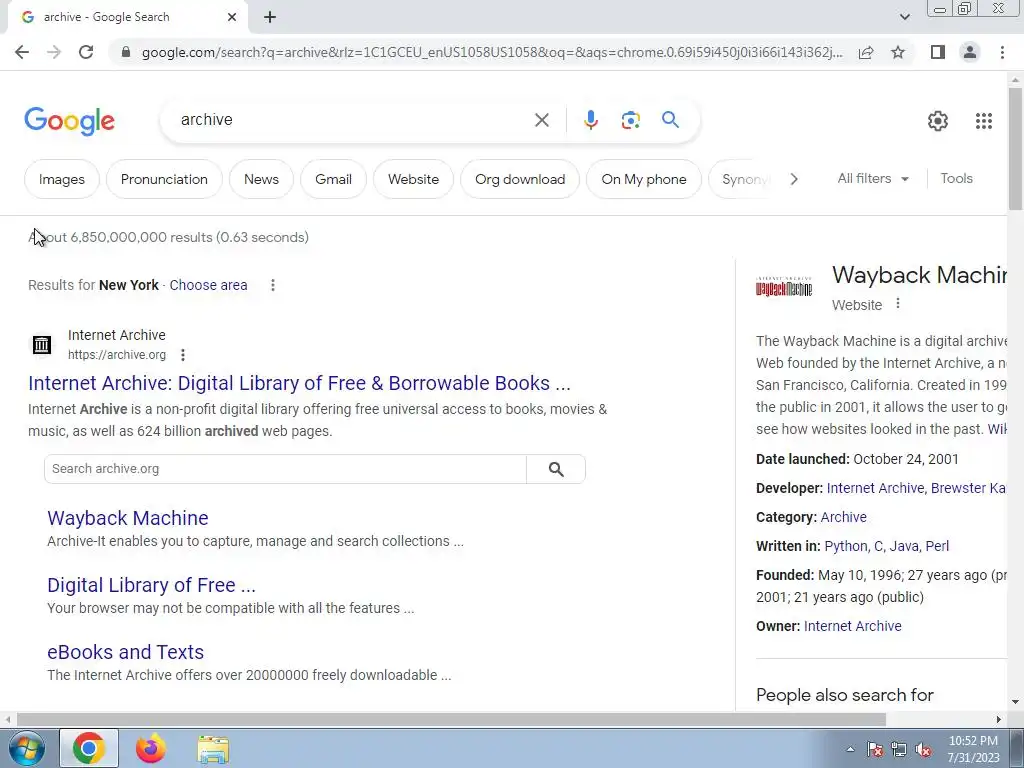Open knowledge panel three-dot menu
The width and height of the screenshot is (1024, 768).
(898, 304)
